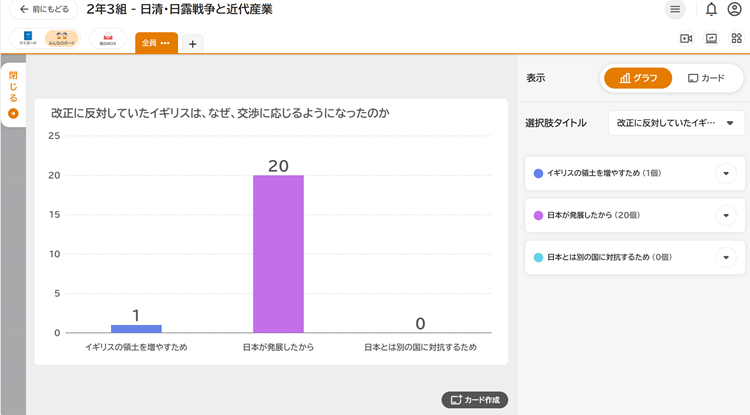Open the user account profile icon
This screenshot has height=415, width=750.
(x=735, y=9)
